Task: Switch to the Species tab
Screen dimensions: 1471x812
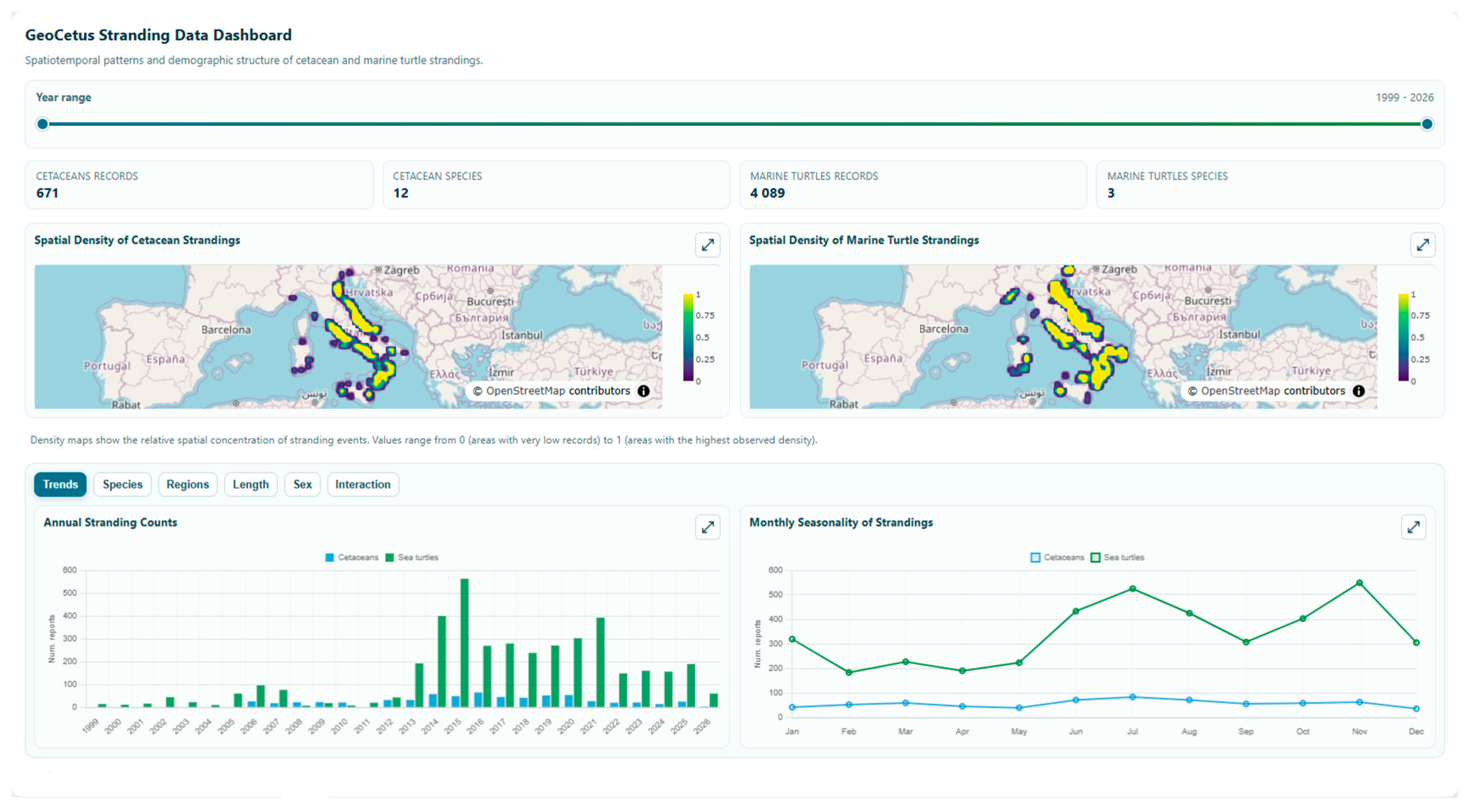Action: [122, 484]
